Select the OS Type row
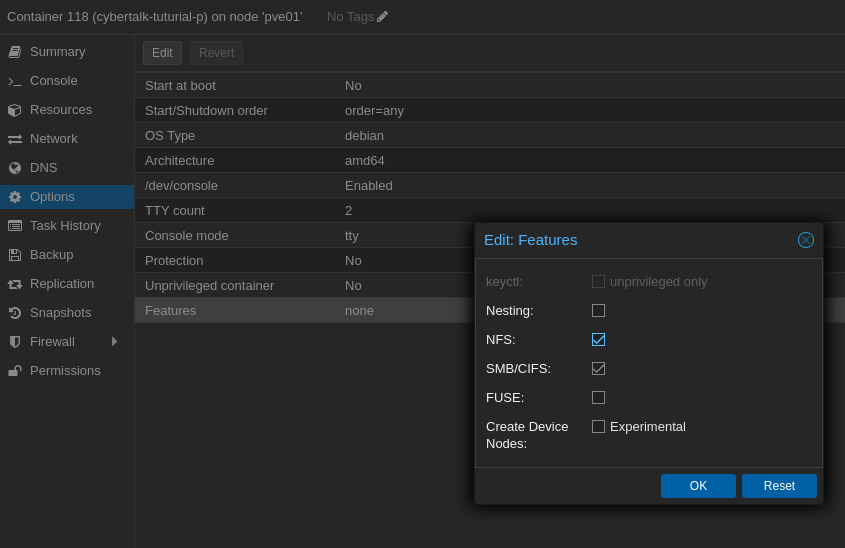 490,135
